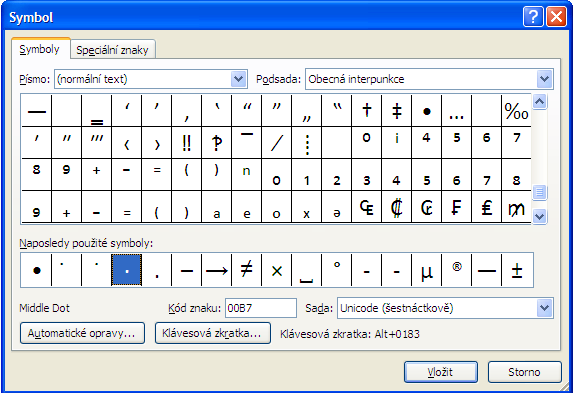Click the Alt+0183 shortcut text

[397, 334]
